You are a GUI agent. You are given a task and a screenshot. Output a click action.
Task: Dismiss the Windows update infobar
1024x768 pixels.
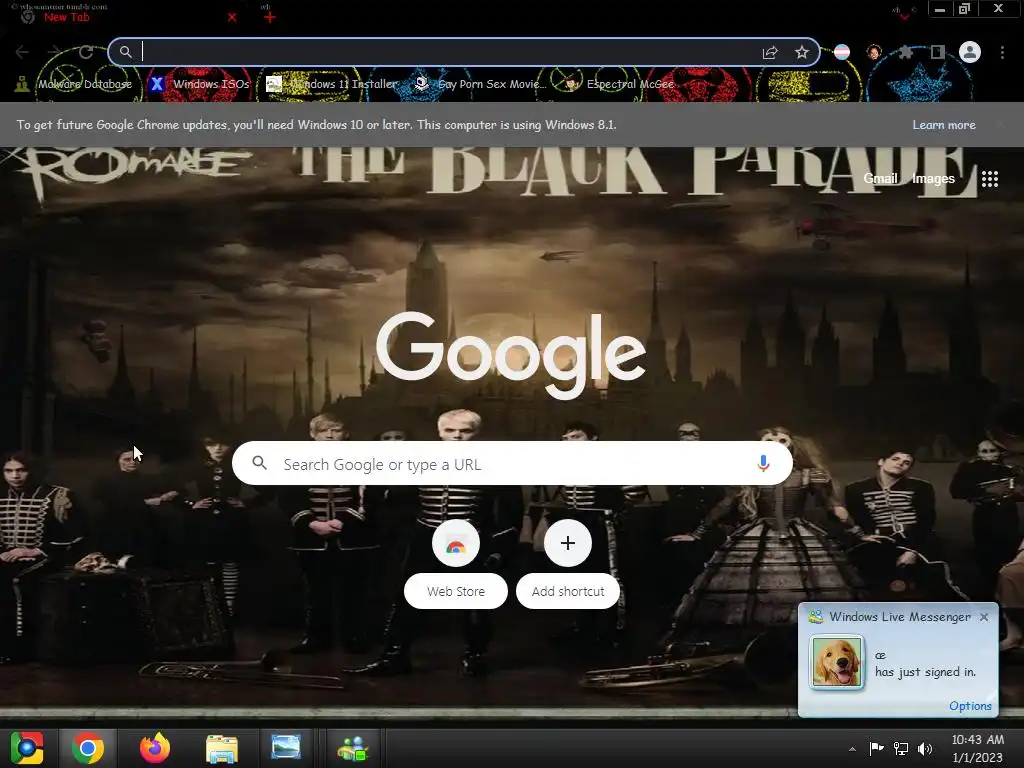[x=1000, y=125]
